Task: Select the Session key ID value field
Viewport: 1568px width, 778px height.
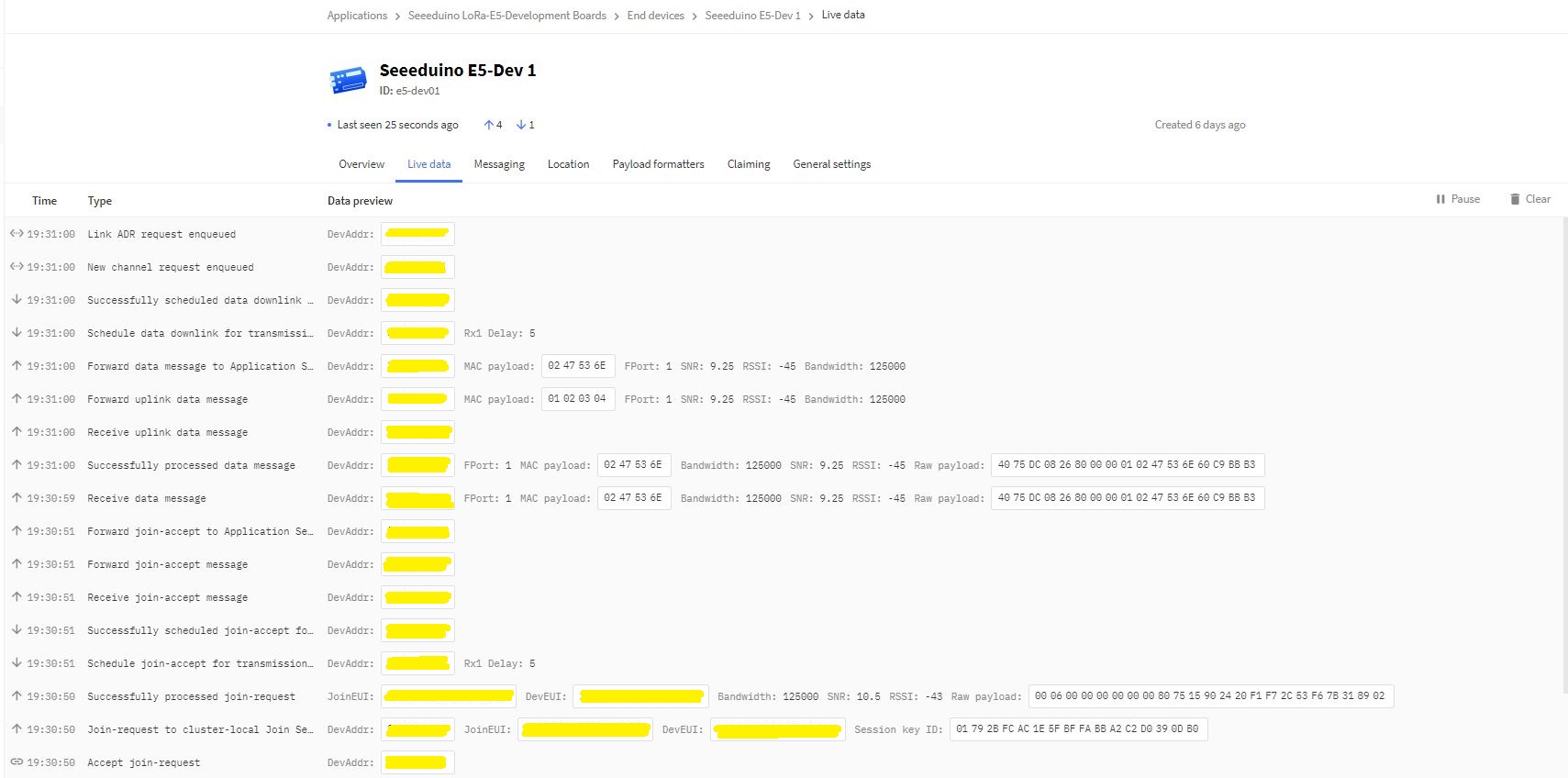Action: [x=1077, y=729]
